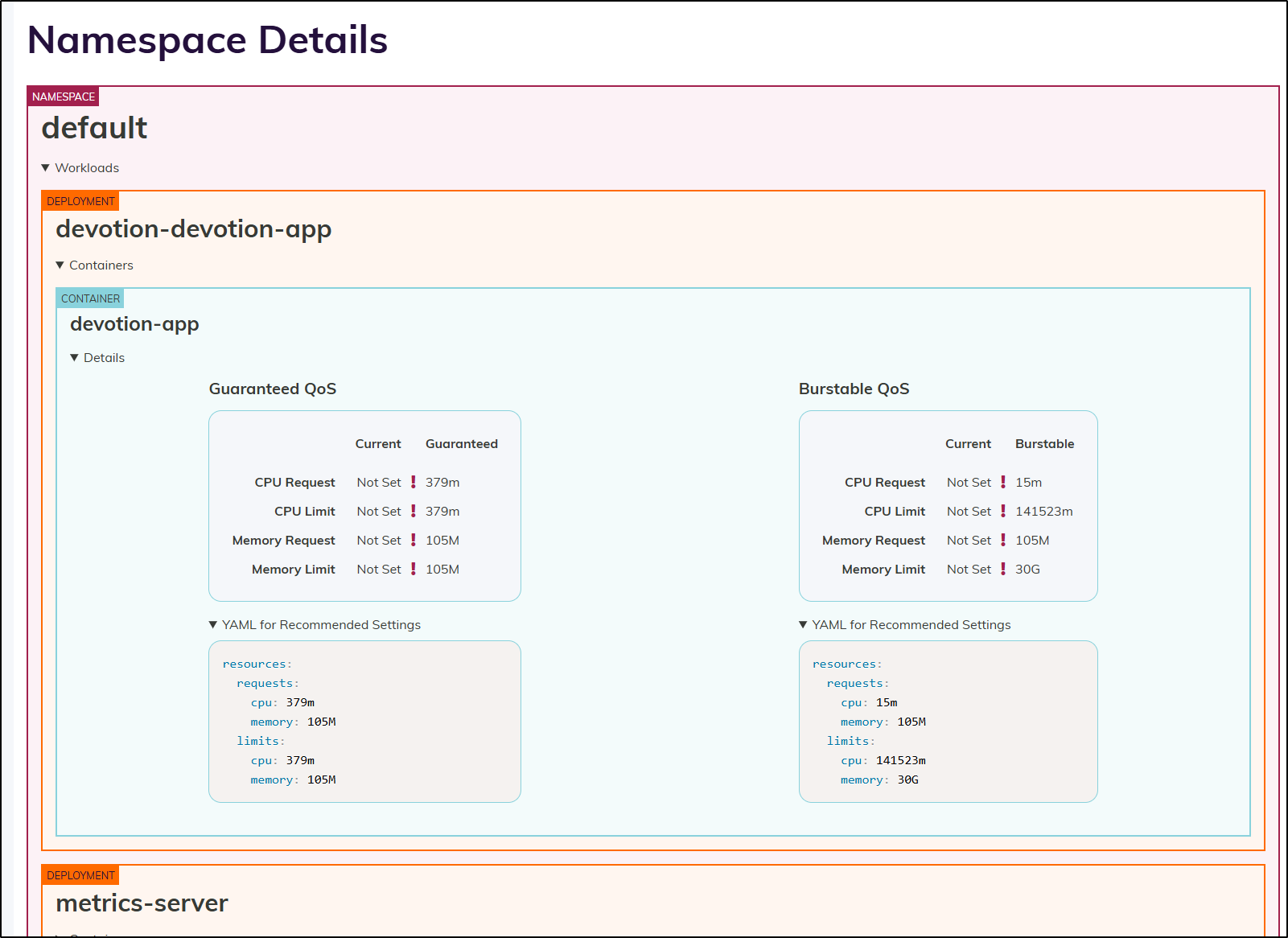
Task: Click the 141523m Burstable CPU Limit value
Action: pos(1044,511)
